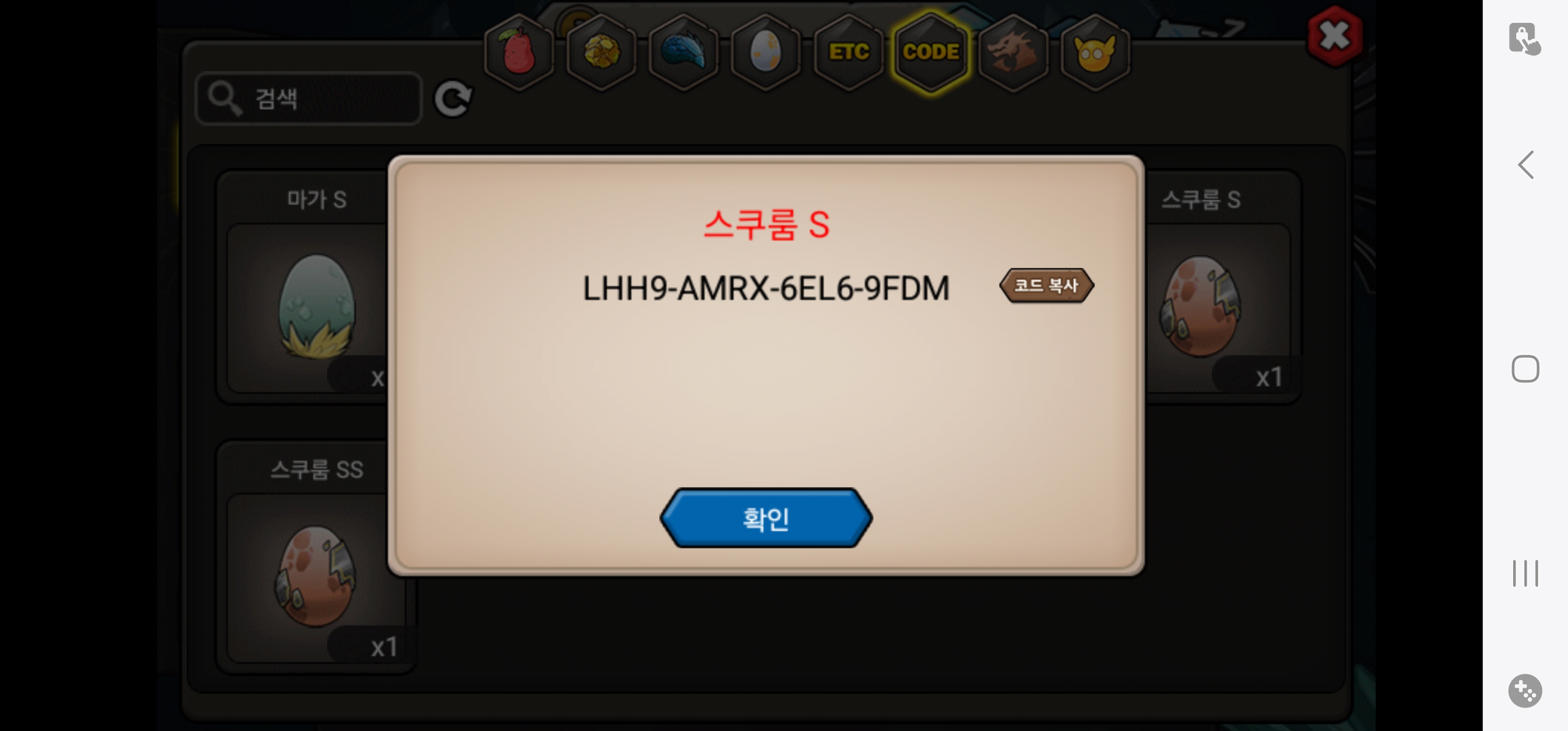Focus the 검색 search field
Viewport: 1568px width, 731px height.
point(309,98)
